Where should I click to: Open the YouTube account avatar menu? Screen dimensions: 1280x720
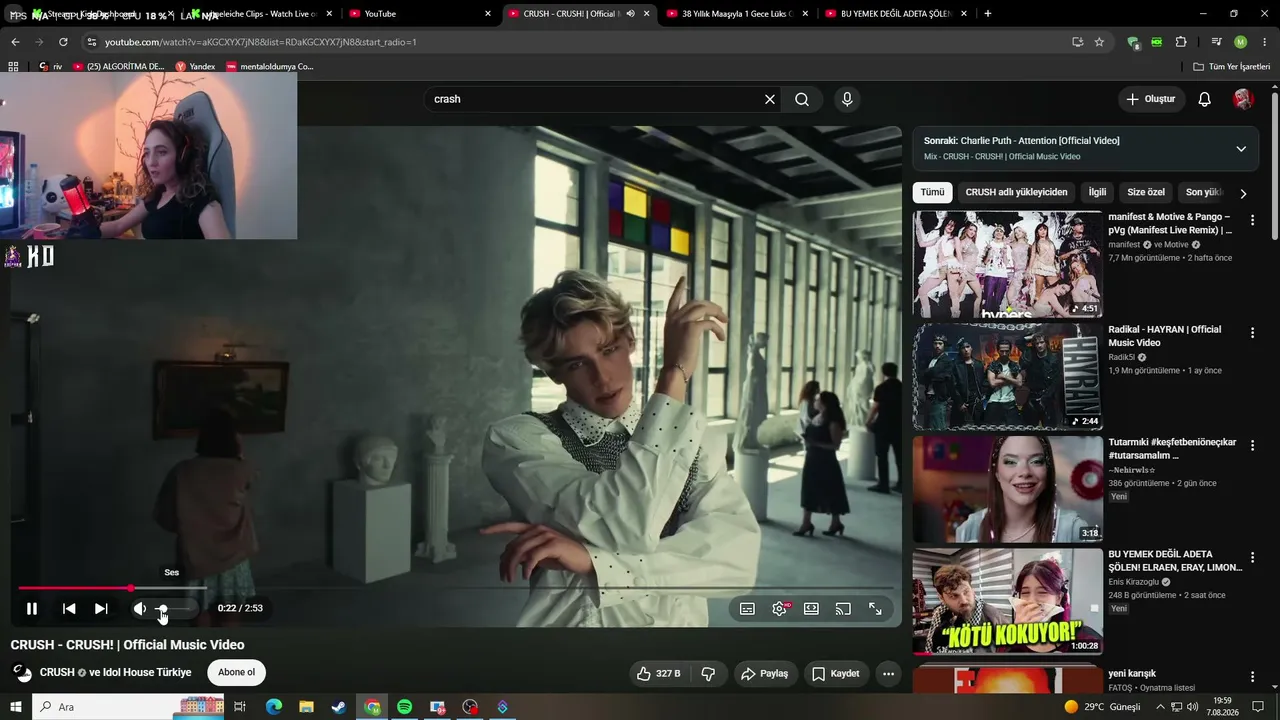tap(1244, 99)
